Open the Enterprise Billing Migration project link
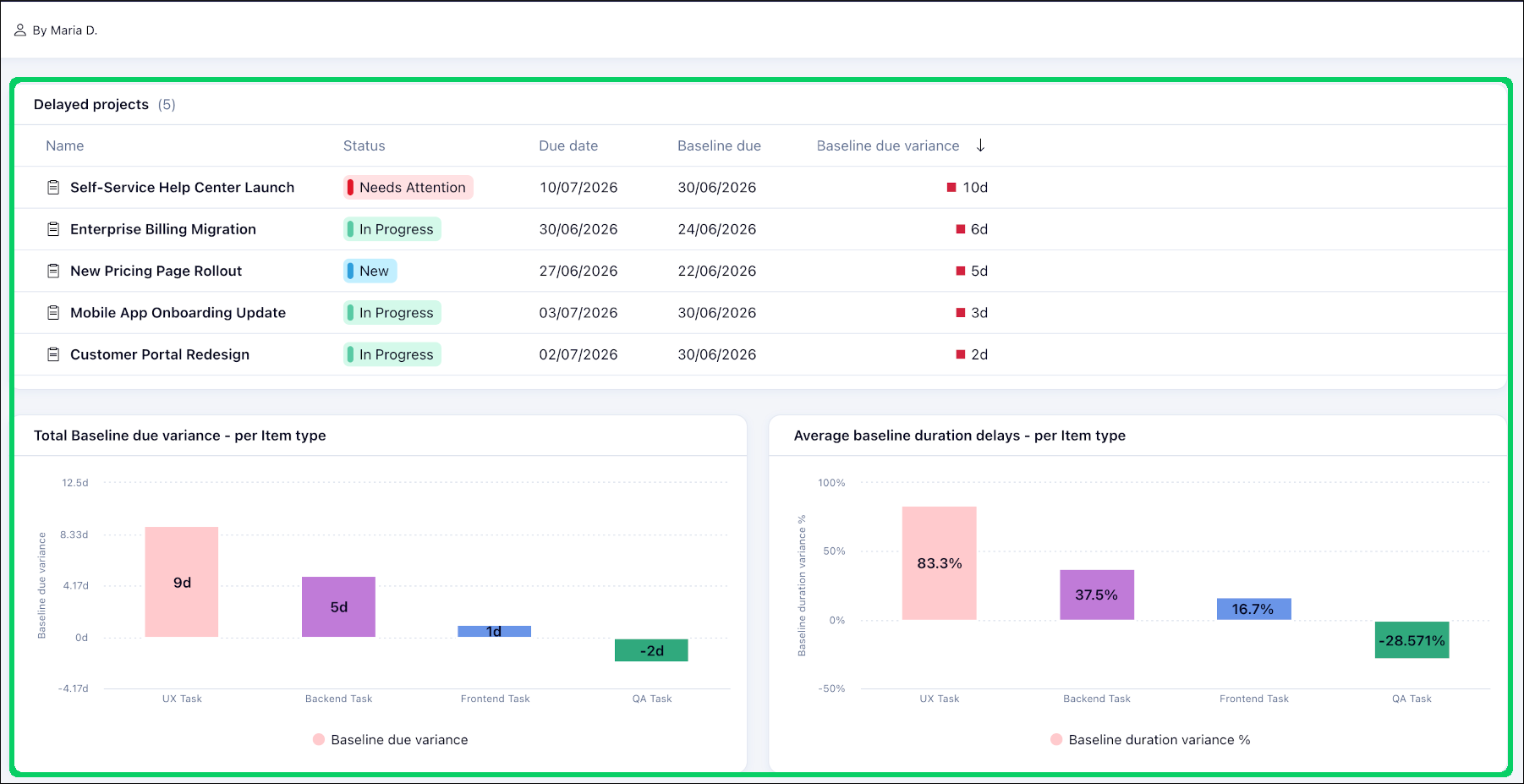 pyautogui.click(x=163, y=229)
